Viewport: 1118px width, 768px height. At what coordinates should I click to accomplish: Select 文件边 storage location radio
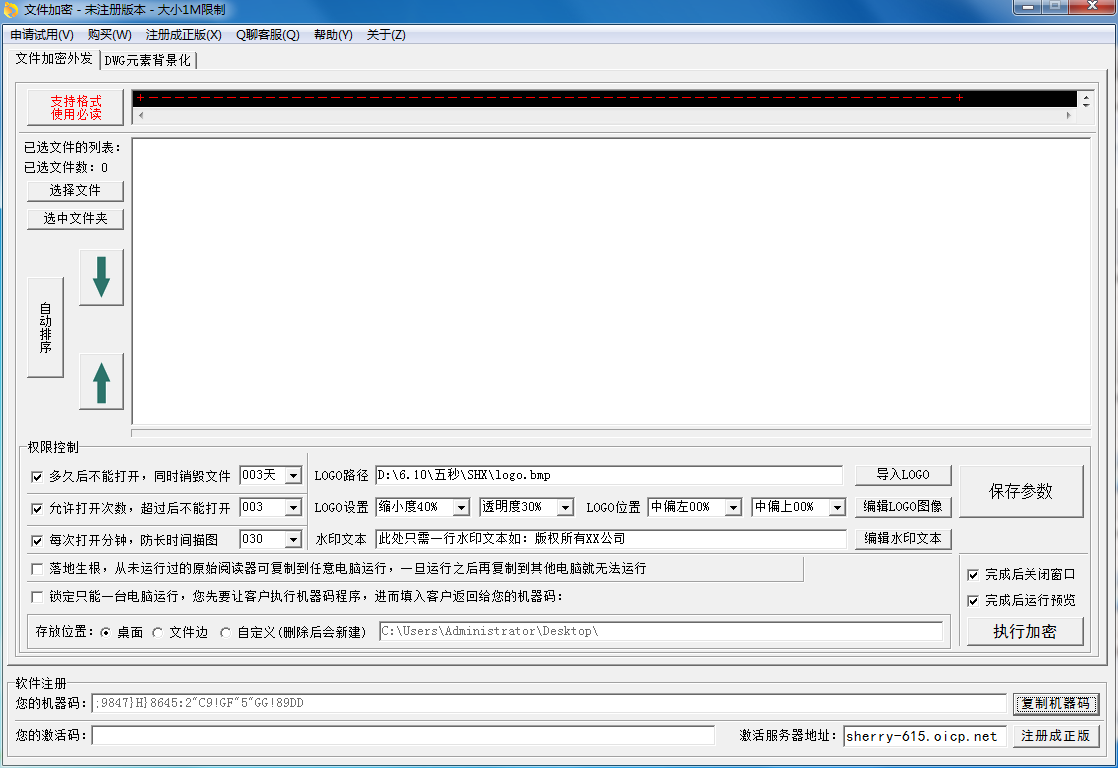coord(158,633)
